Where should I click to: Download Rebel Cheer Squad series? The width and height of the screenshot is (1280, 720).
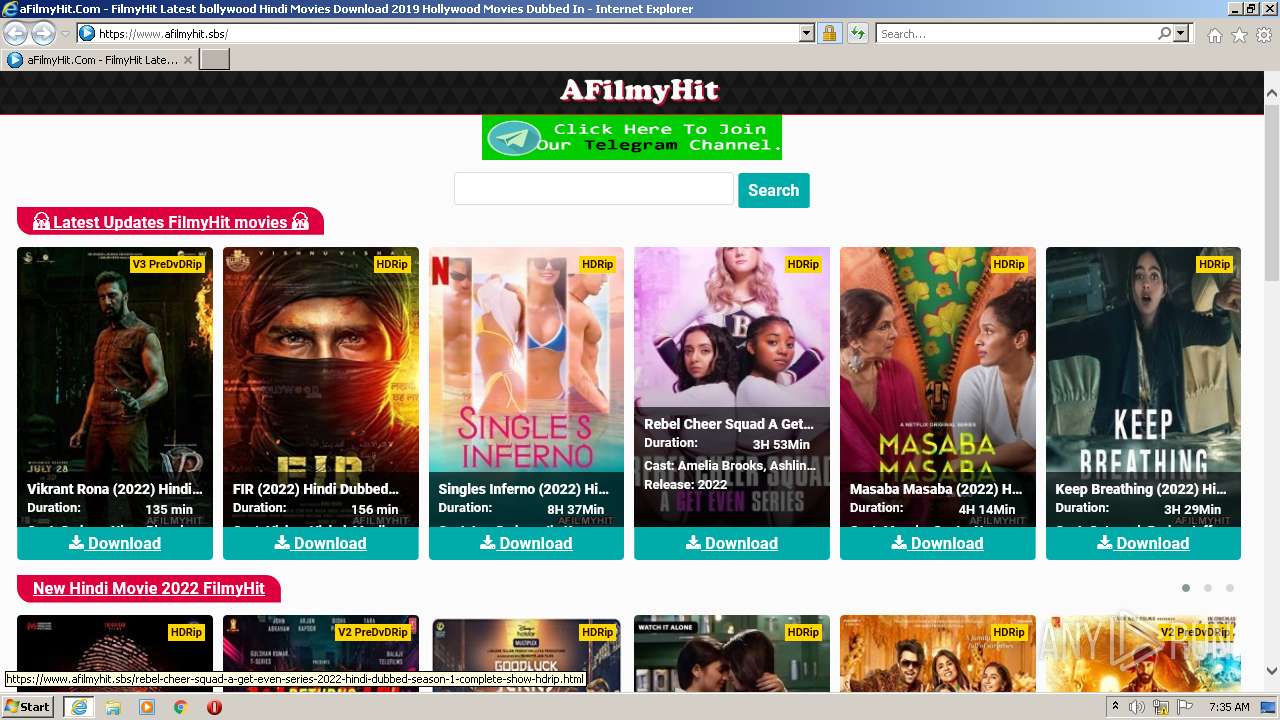click(x=732, y=543)
